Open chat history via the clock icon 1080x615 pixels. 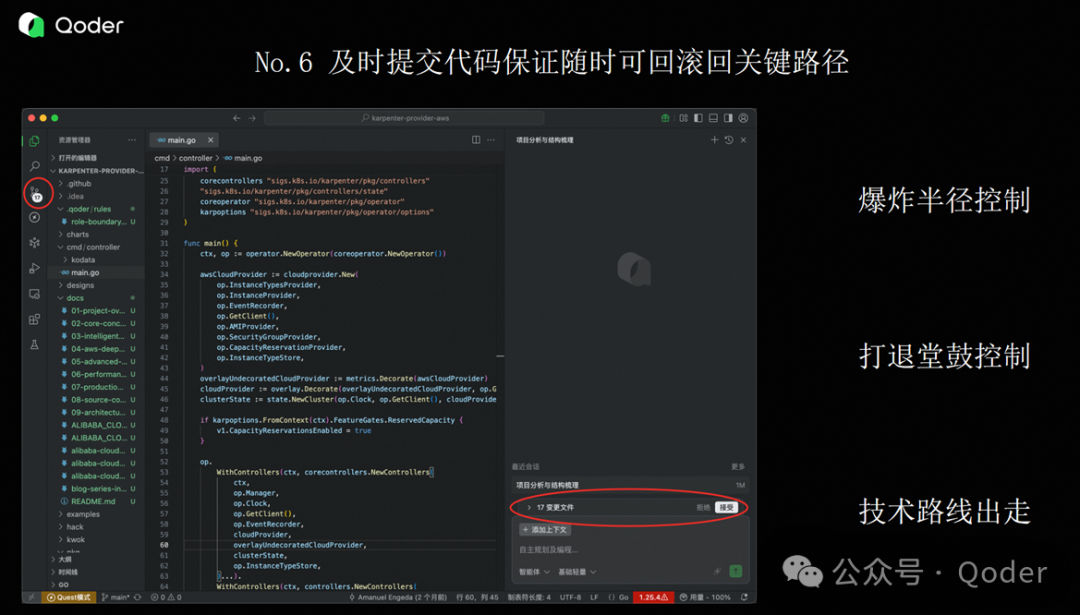[729, 140]
